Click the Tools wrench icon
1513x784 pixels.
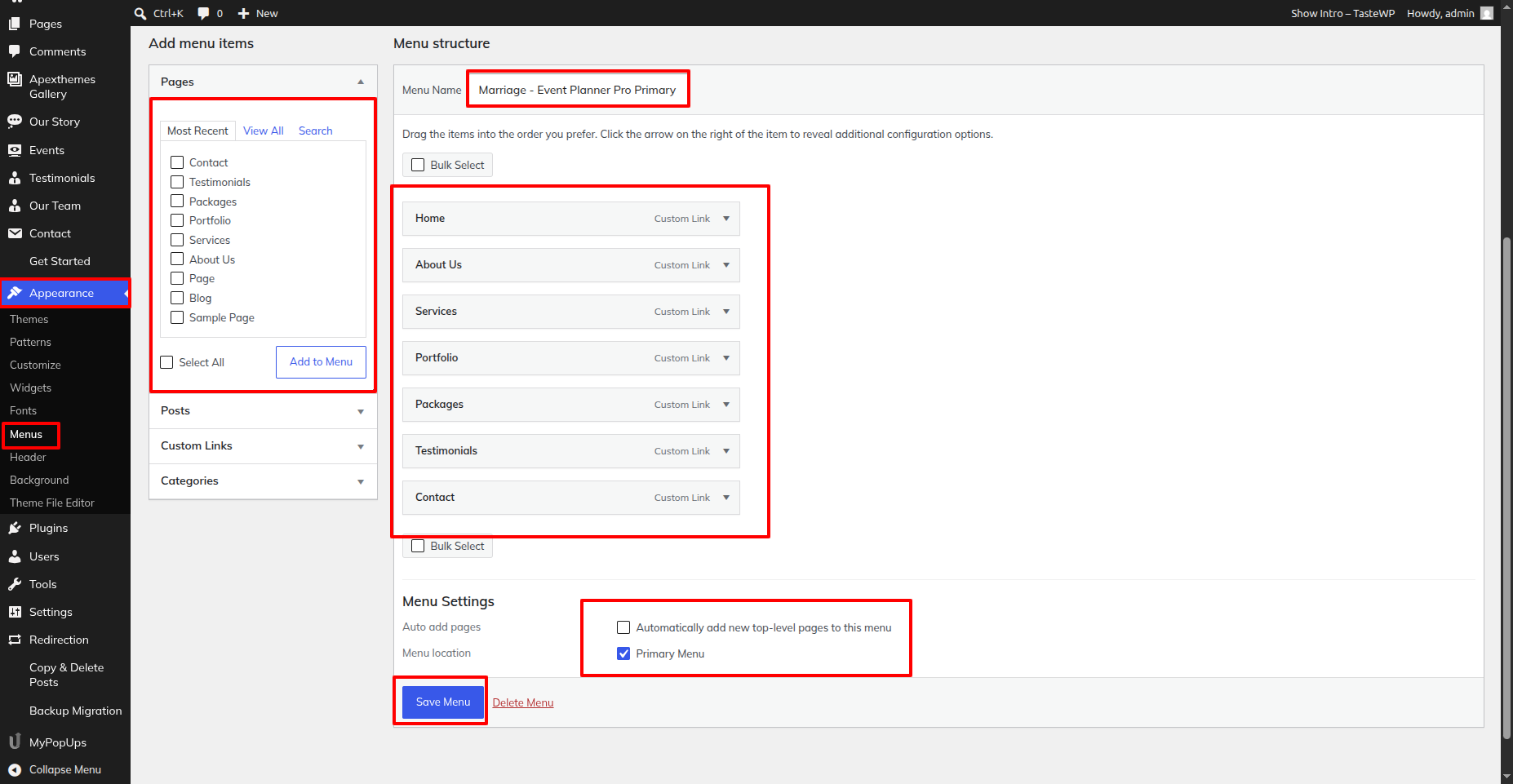(15, 584)
